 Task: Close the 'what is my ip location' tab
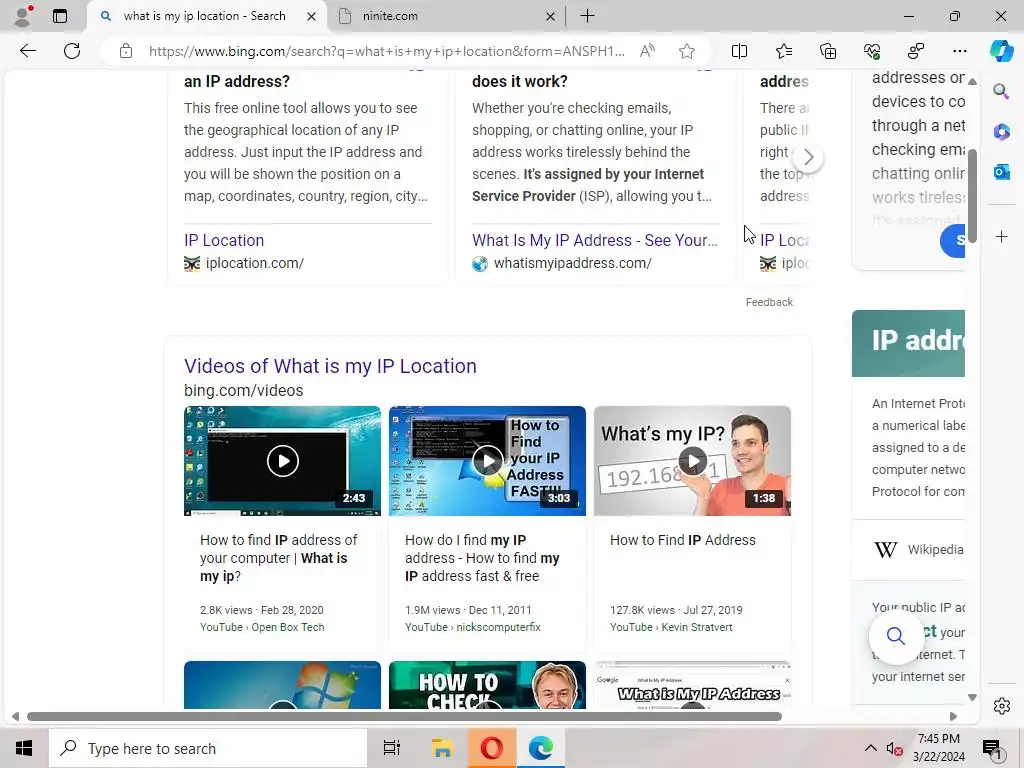[x=312, y=16]
